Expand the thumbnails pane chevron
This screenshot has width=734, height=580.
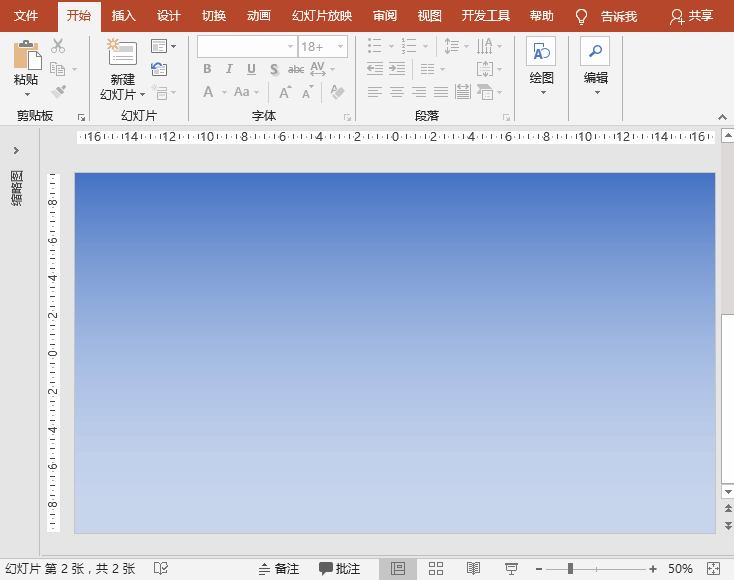[x=16, y=150]
